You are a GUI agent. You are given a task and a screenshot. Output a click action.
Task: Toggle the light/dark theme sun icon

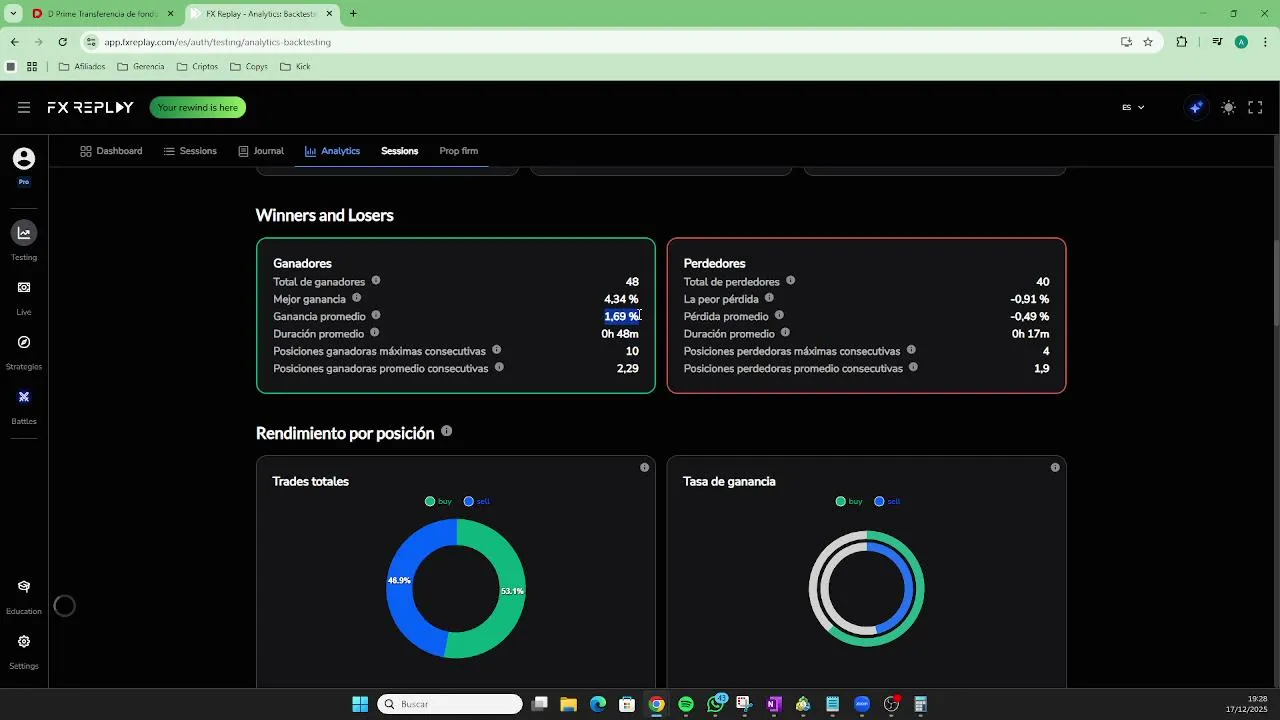[x=1229, y=107]
